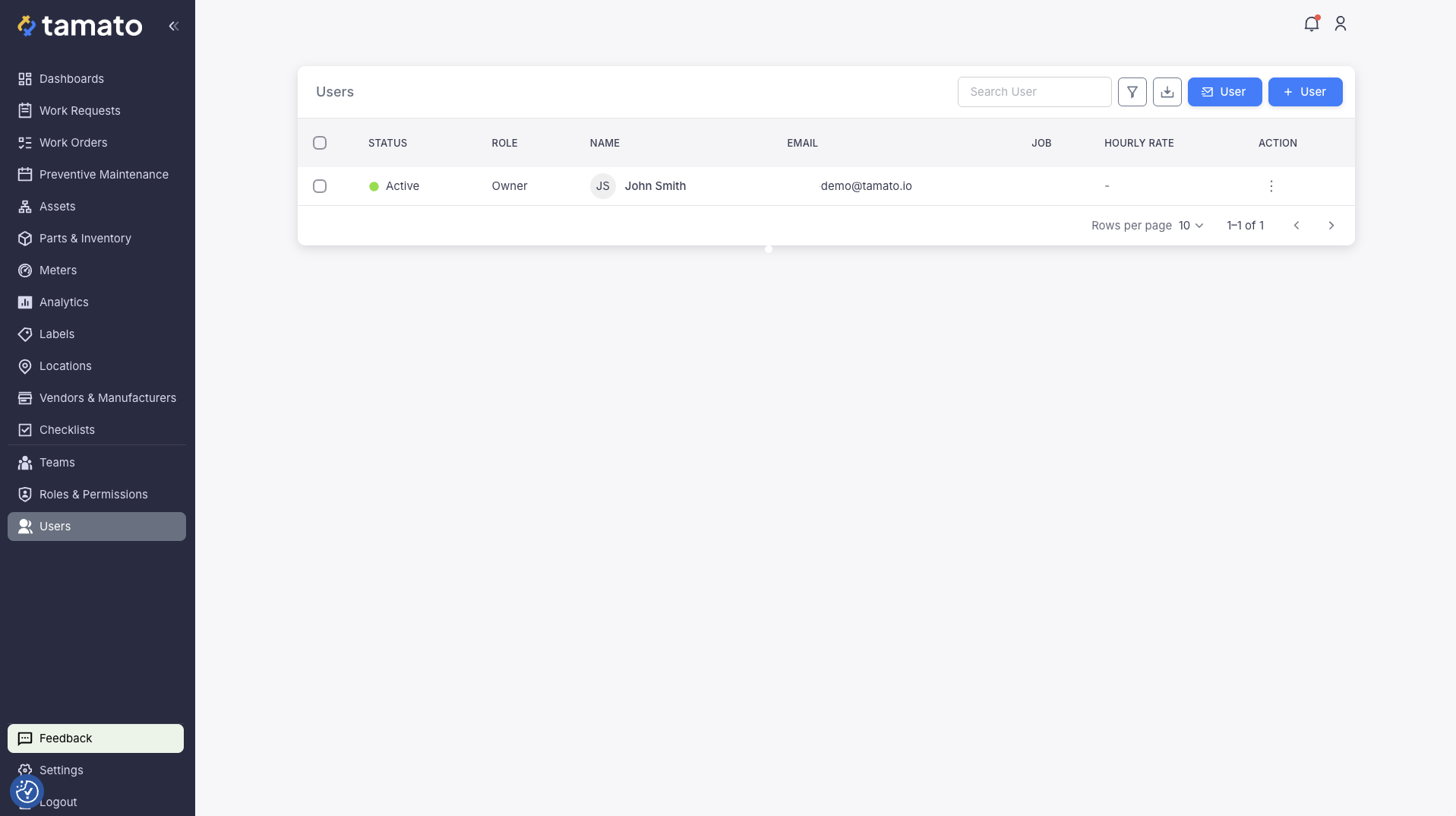The image size is (1456, 816).
Task: Click the invite User envelope button
Action: click(1224, 92)
